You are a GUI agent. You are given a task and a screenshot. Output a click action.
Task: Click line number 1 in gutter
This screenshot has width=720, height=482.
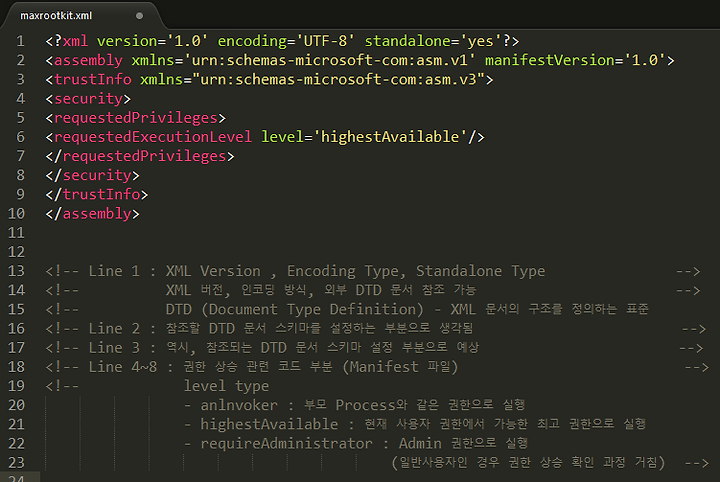(x=21, y=41)
